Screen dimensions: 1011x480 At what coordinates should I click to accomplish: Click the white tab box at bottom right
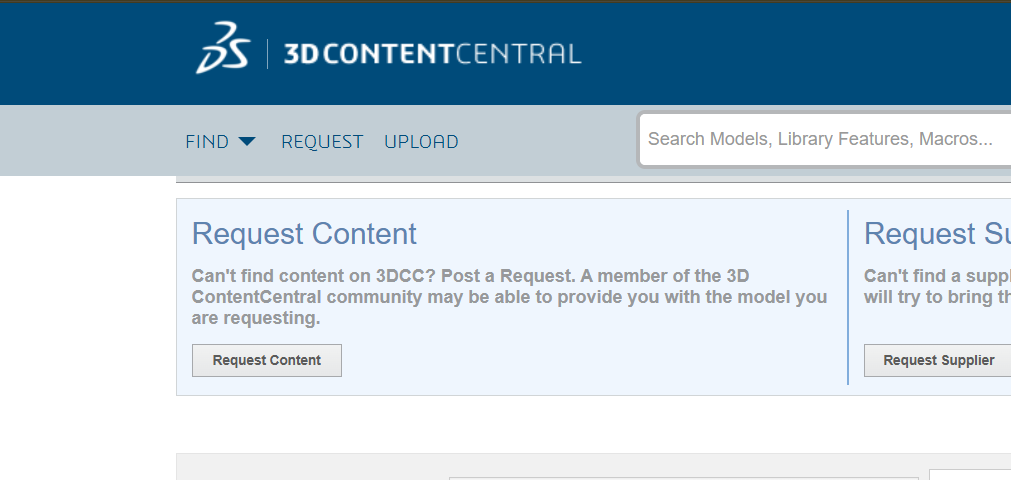pyautogui.click(x=969, y=475)
